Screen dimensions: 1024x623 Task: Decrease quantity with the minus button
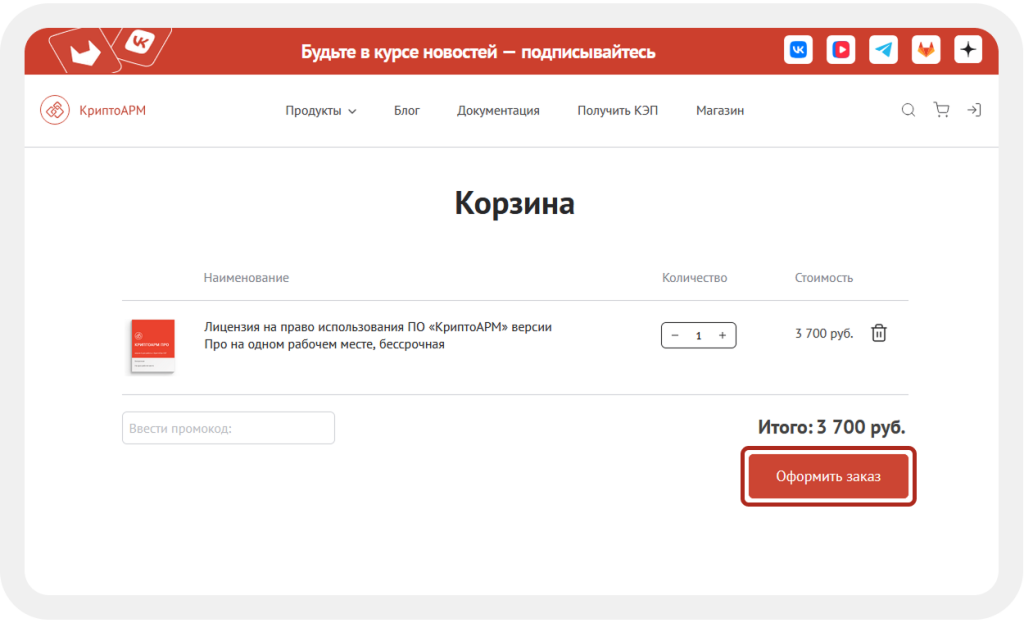coord(673,335)
